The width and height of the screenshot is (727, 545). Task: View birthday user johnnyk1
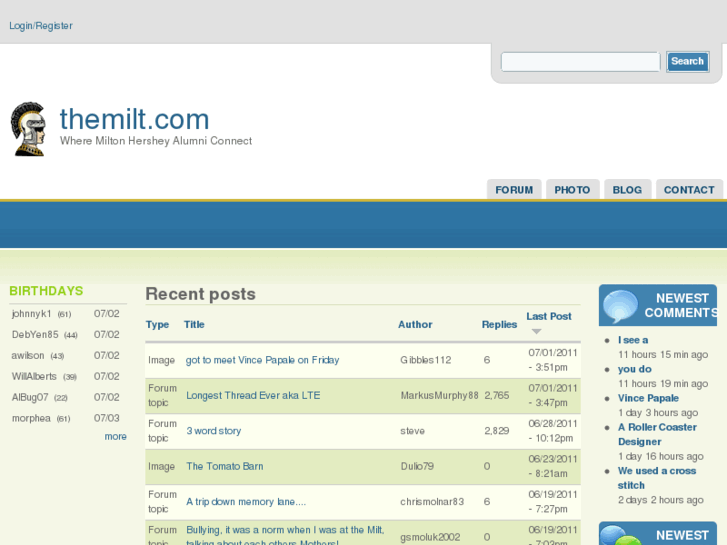(32, 314)
